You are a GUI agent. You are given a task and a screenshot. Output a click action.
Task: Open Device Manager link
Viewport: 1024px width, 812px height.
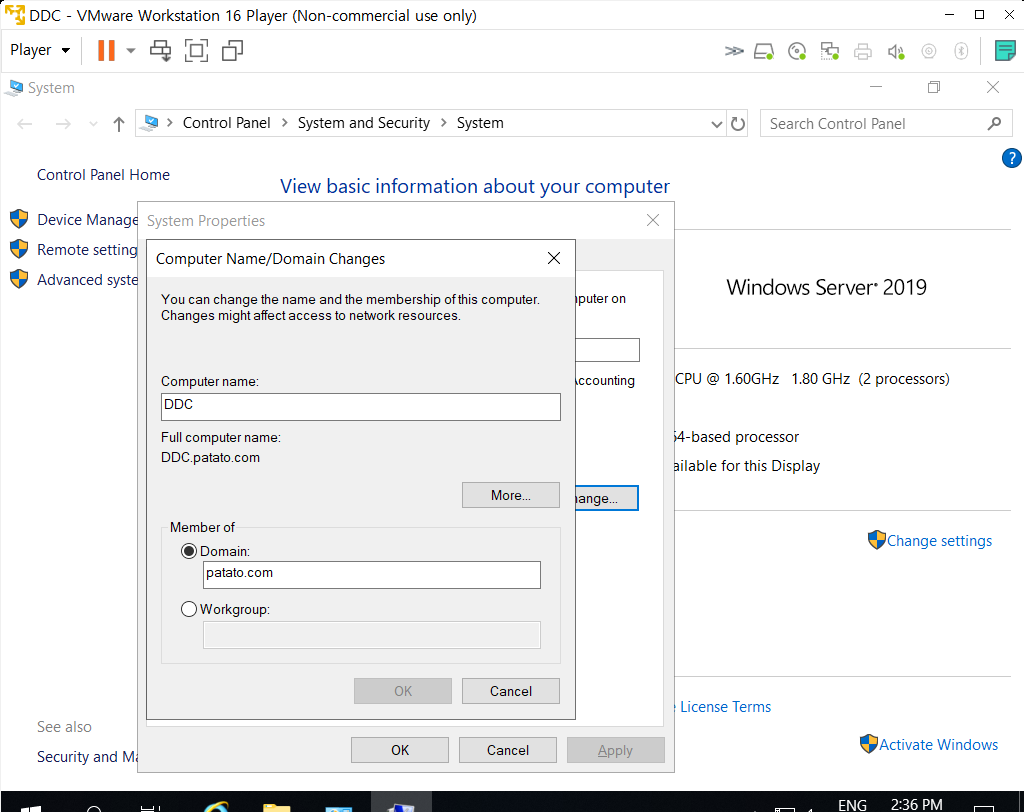click(88, 219)
